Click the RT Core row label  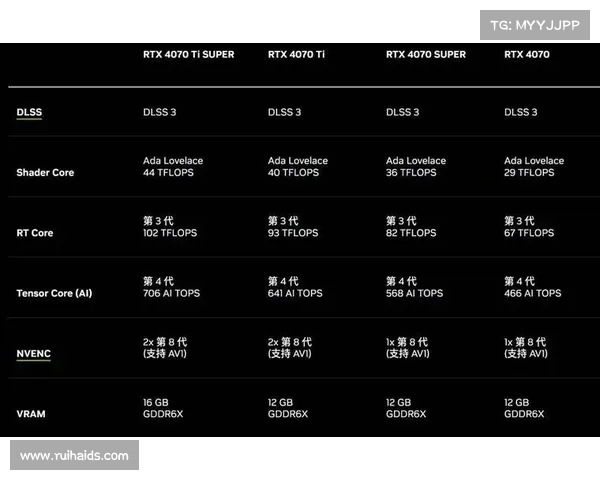[x=35, y=233]
